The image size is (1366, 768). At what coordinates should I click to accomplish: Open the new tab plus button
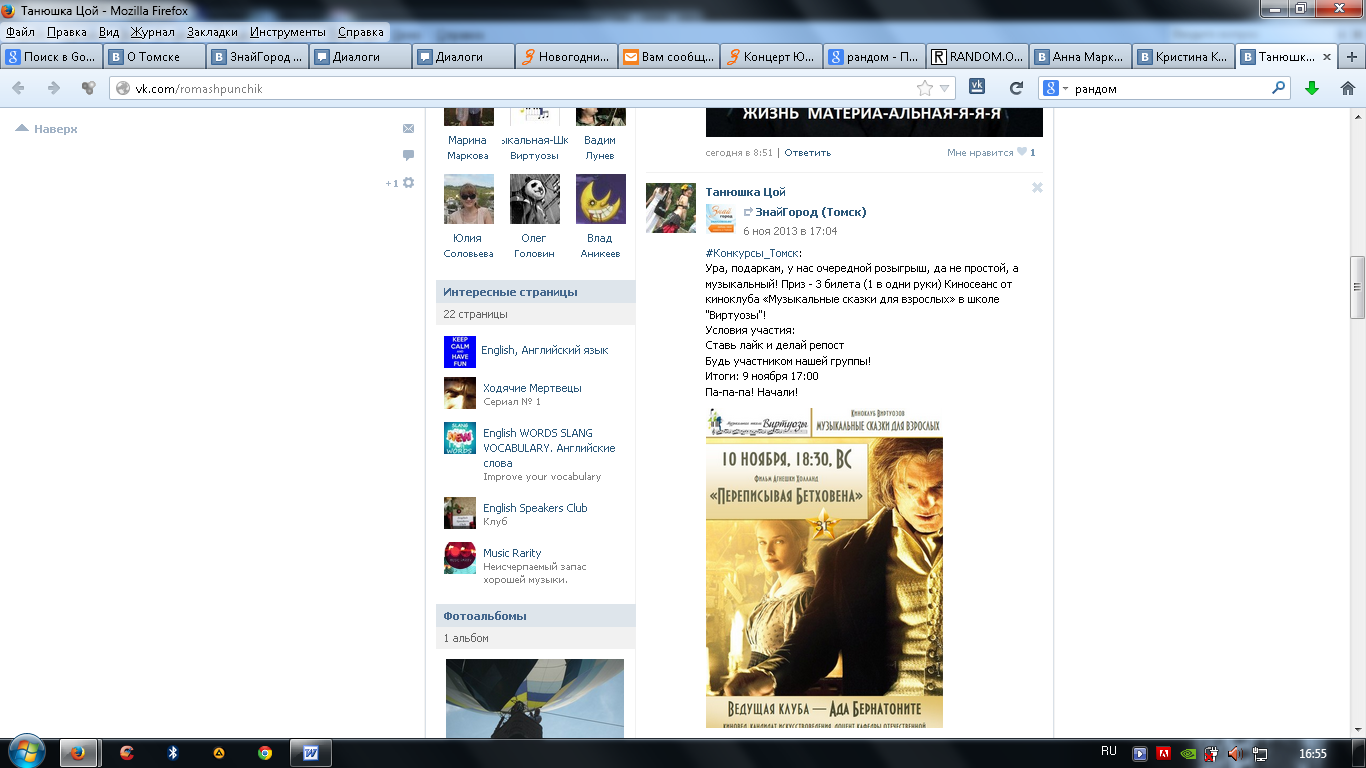tap(1352, 57)
